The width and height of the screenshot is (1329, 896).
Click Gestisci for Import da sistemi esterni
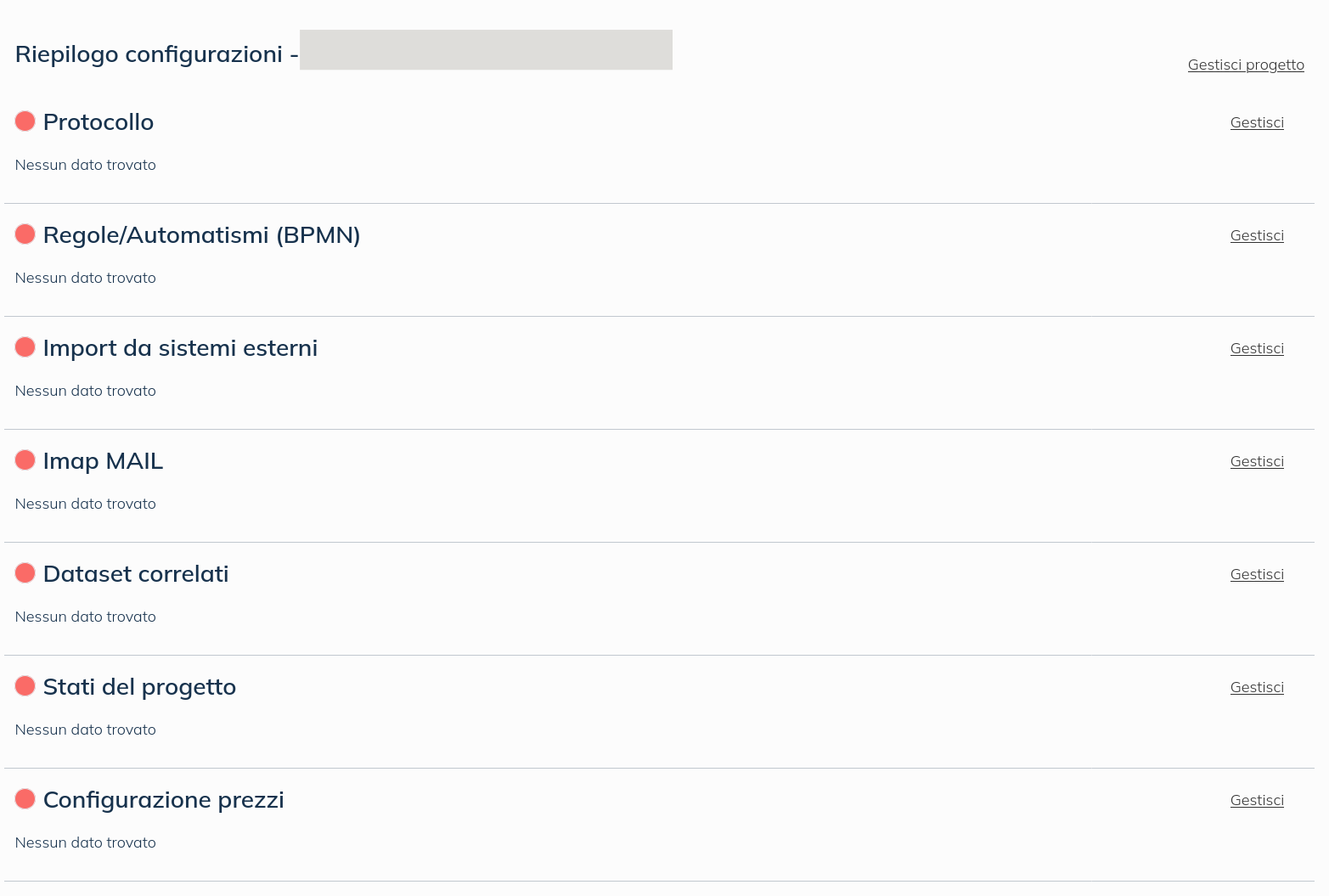pos(1257,349)
